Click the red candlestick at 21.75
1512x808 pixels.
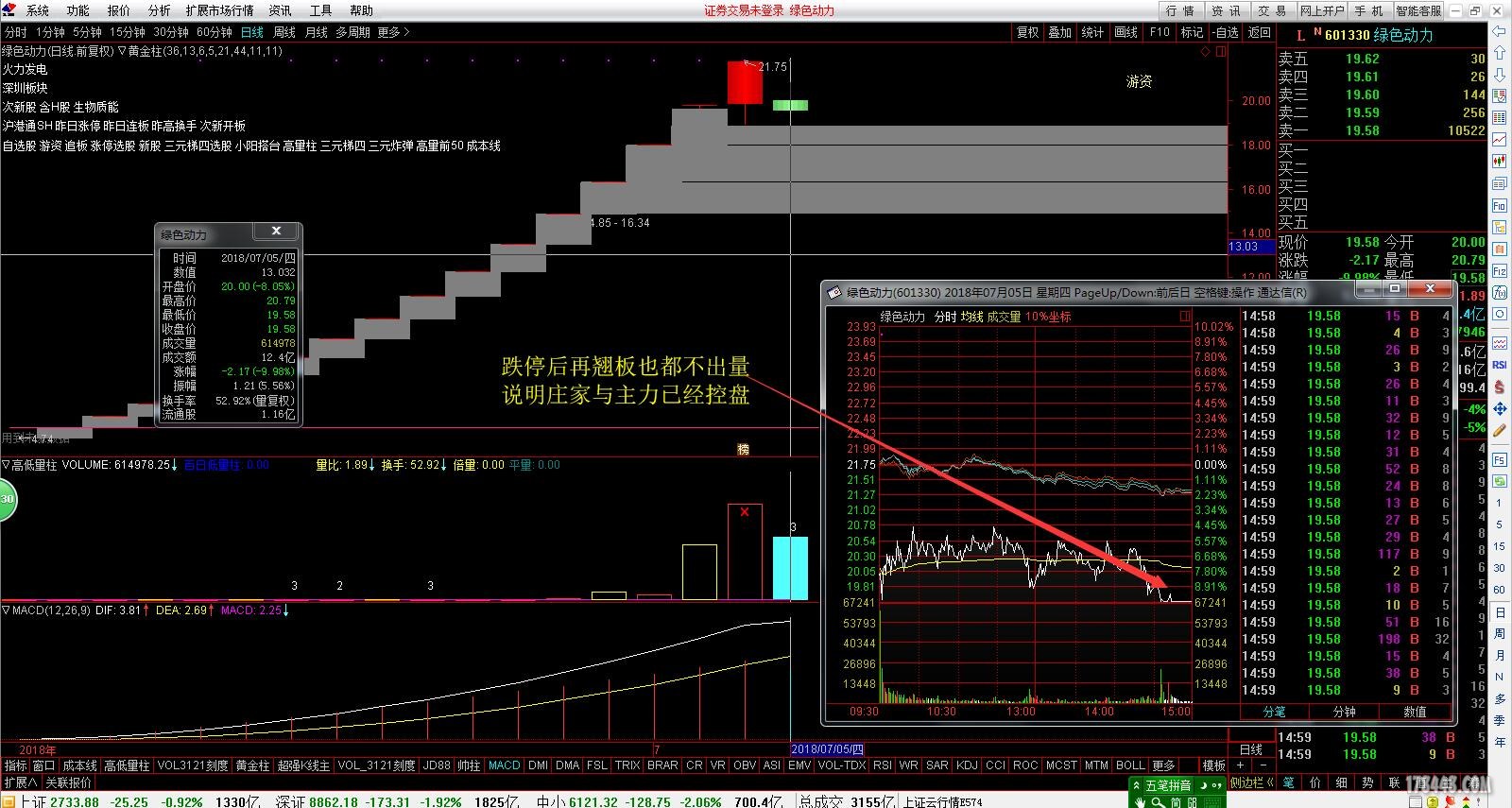tap(745, 82)
